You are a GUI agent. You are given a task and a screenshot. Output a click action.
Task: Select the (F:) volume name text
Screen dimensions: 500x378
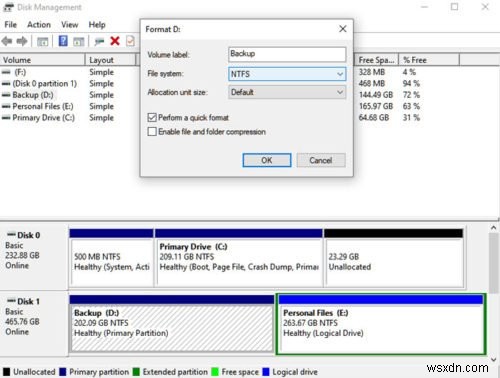click(20, 72)
